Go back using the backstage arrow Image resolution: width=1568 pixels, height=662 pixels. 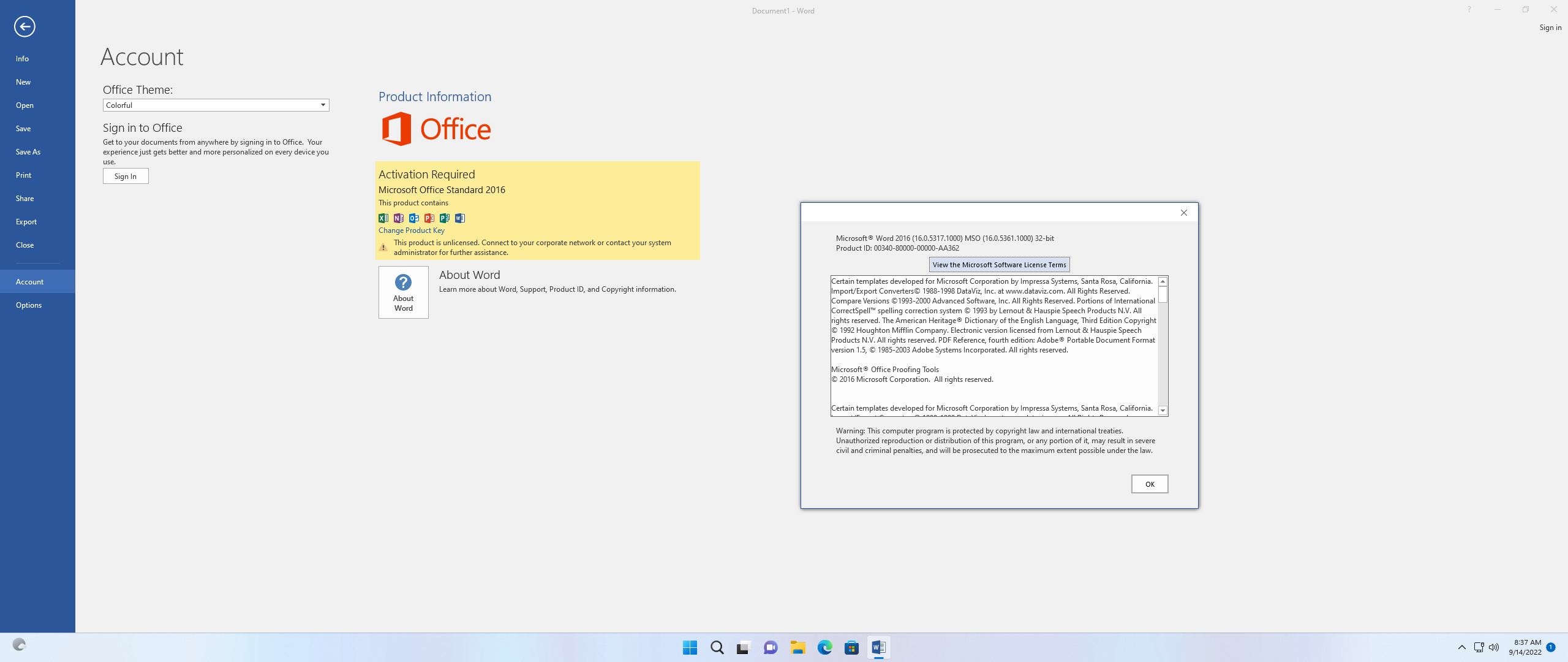pyautogui.click(x=24, y=26)
